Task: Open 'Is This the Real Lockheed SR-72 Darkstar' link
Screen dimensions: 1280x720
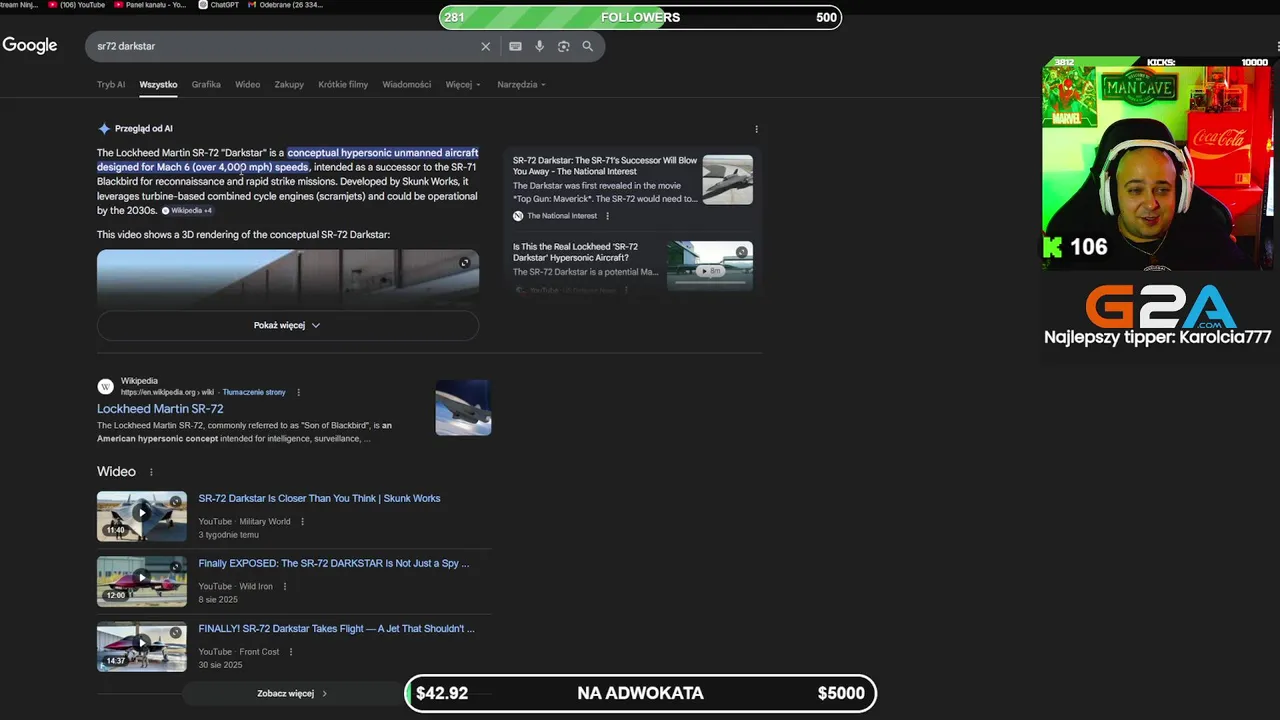Action: point(575,252)
